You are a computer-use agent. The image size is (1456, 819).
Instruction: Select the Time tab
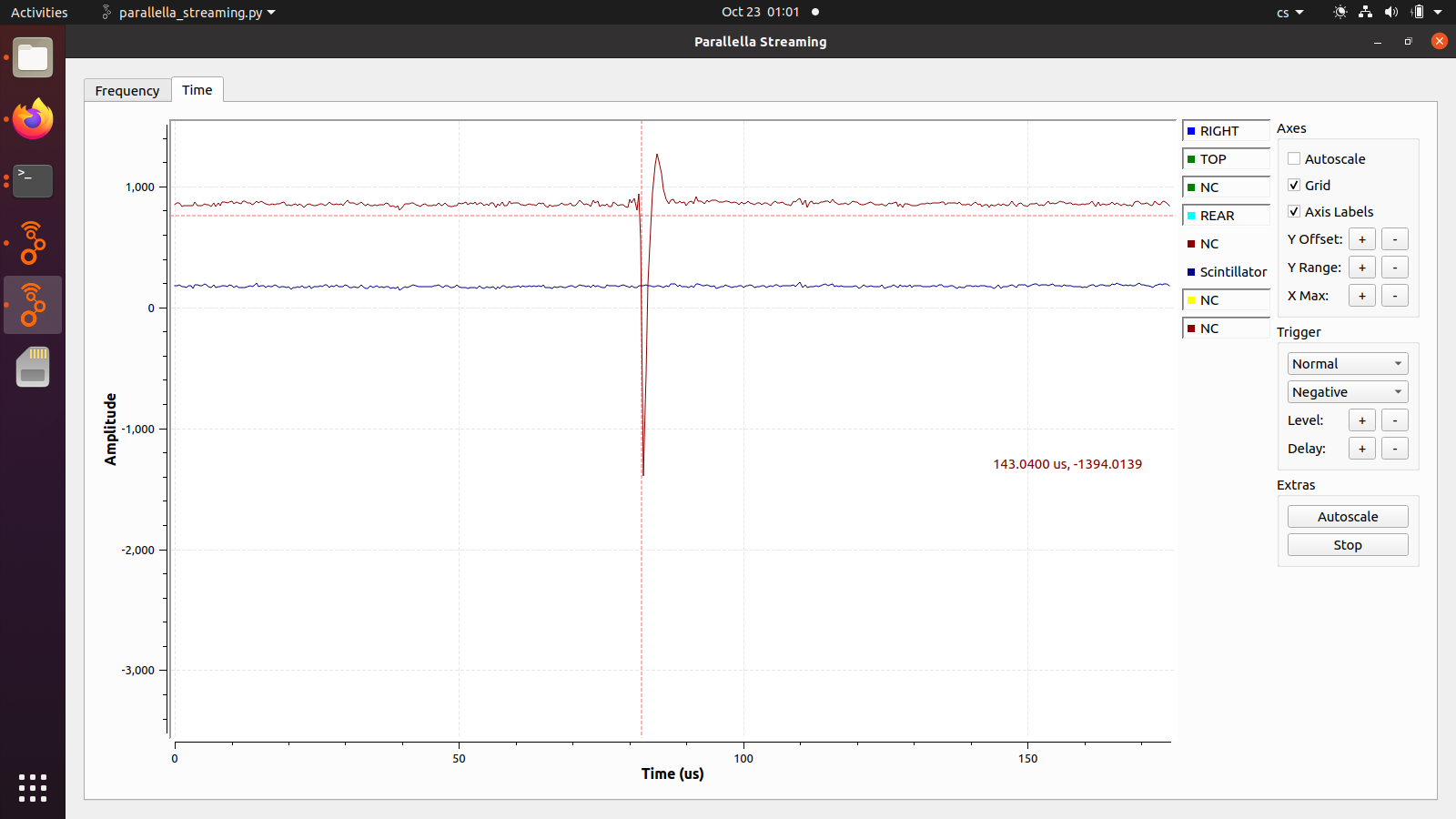click(197, 89)
